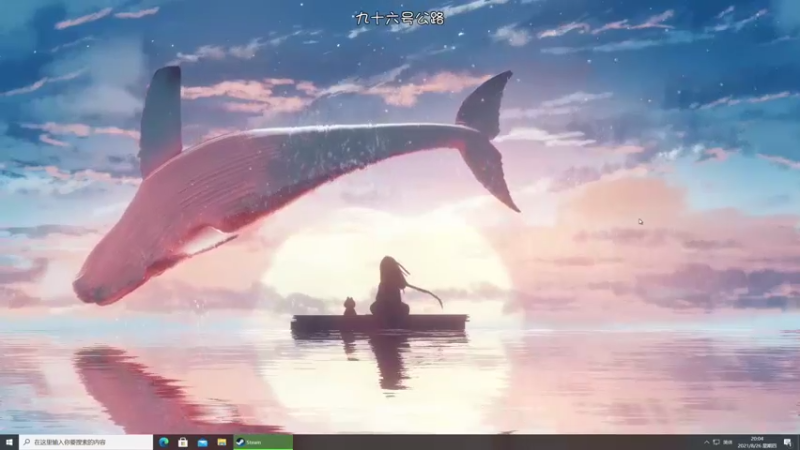Open the clock and date flyout
The width and height of the screenshot is (800, 450).
point(757,442)
